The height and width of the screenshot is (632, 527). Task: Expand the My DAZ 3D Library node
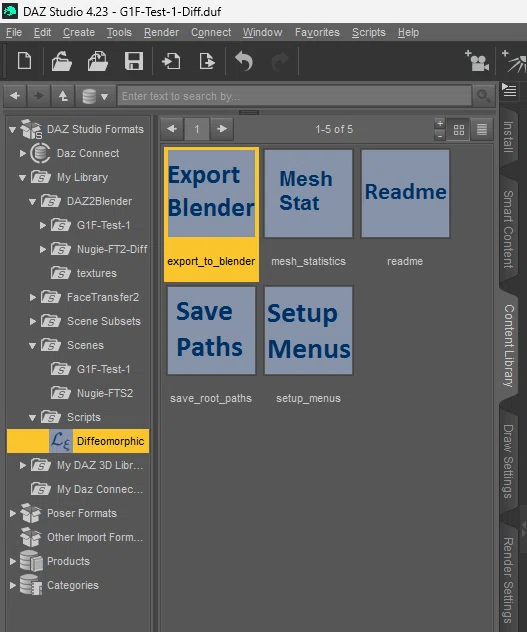tap(23, 465)
